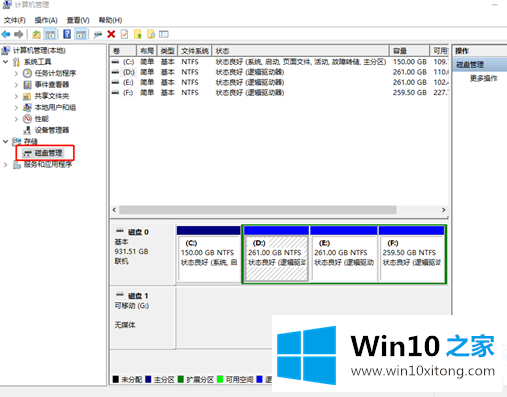Image resolution: width=507 pixels, height=397 pixels.
Task: Click the 磁盘管理 disk icon in the tree
Action: pyautogui.click(x=27, y=153)
